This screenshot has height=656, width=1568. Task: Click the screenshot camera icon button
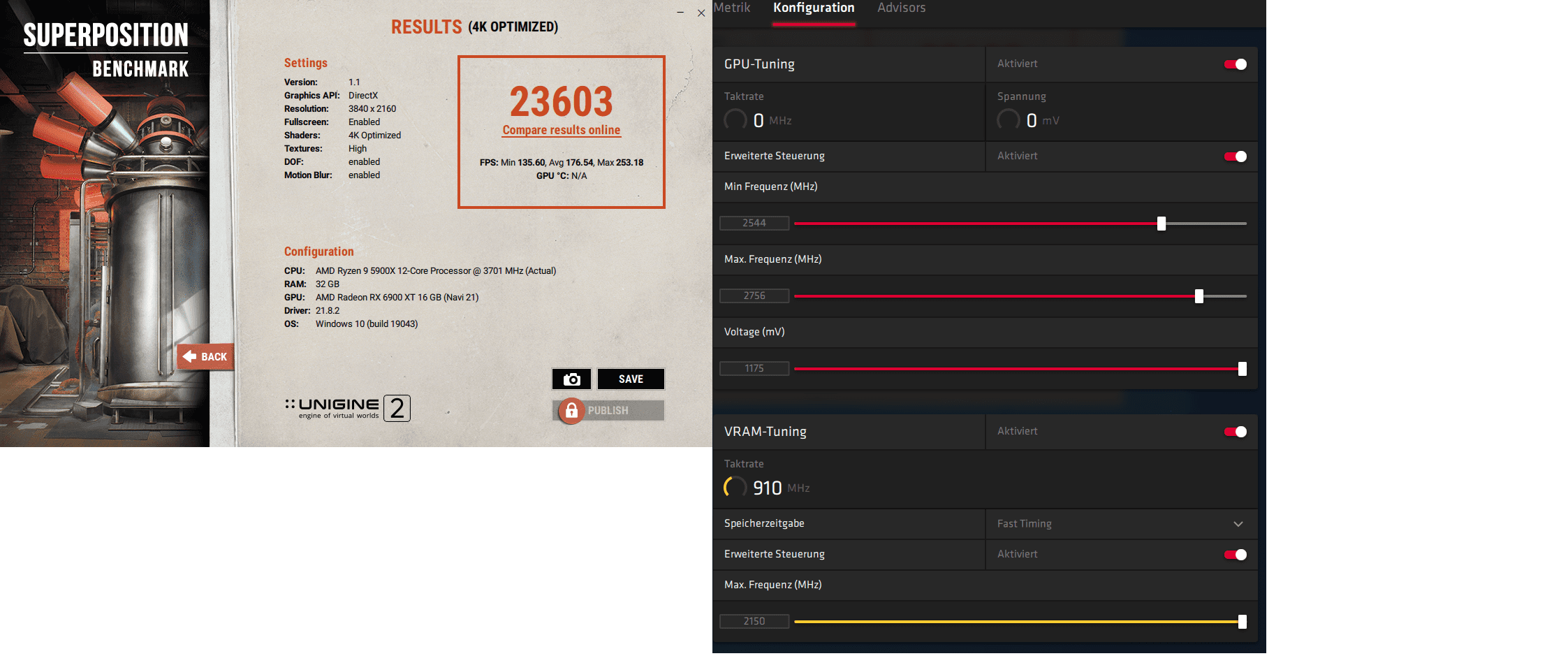tap(571, 379)
